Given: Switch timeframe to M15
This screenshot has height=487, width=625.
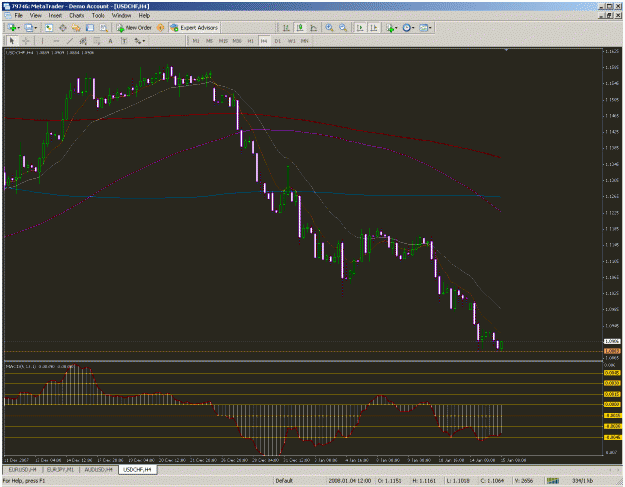Looking at the screenshot, I should tap(223, 41).
